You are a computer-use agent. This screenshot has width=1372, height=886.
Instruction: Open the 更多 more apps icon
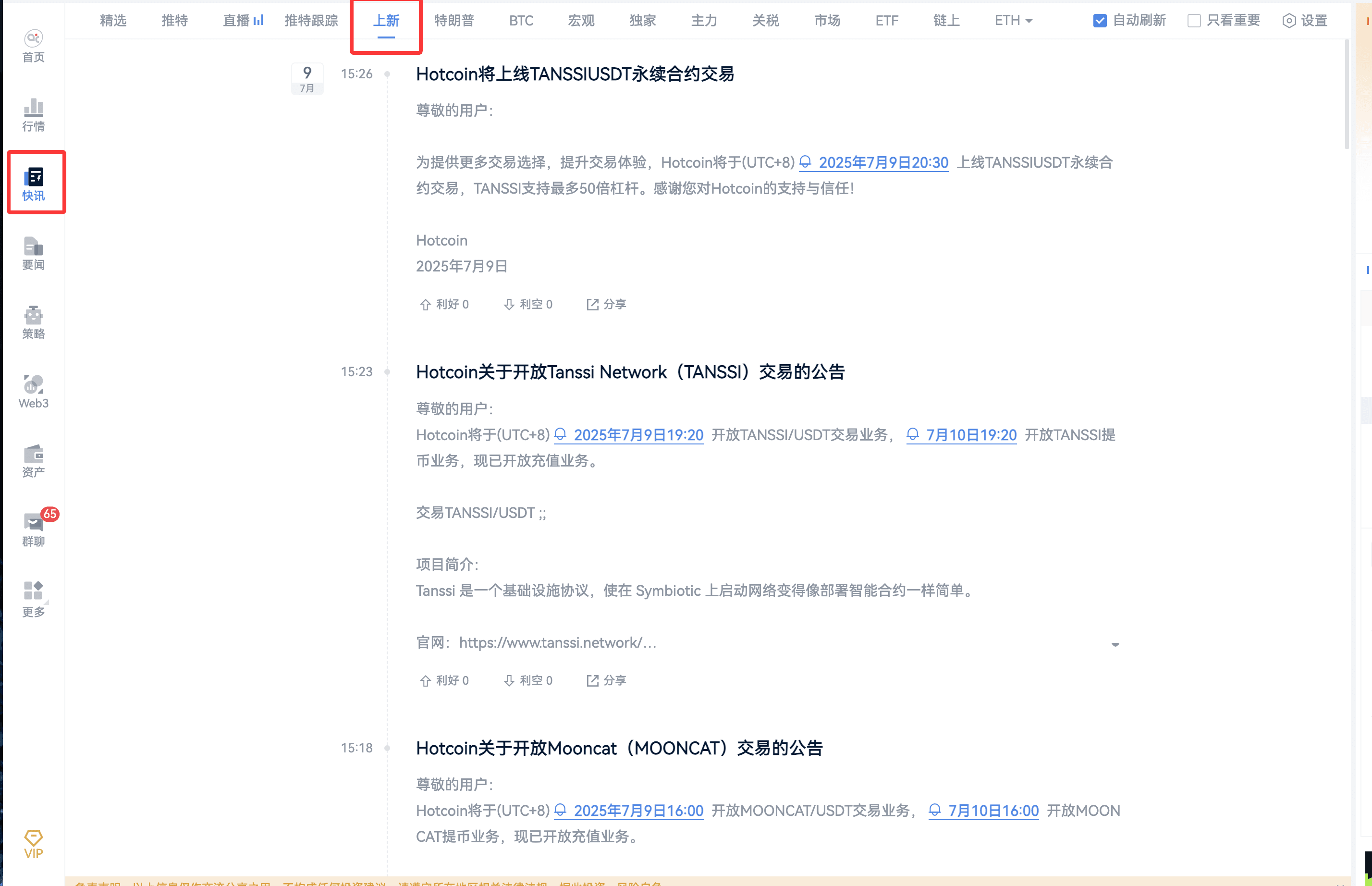point(33,600)
